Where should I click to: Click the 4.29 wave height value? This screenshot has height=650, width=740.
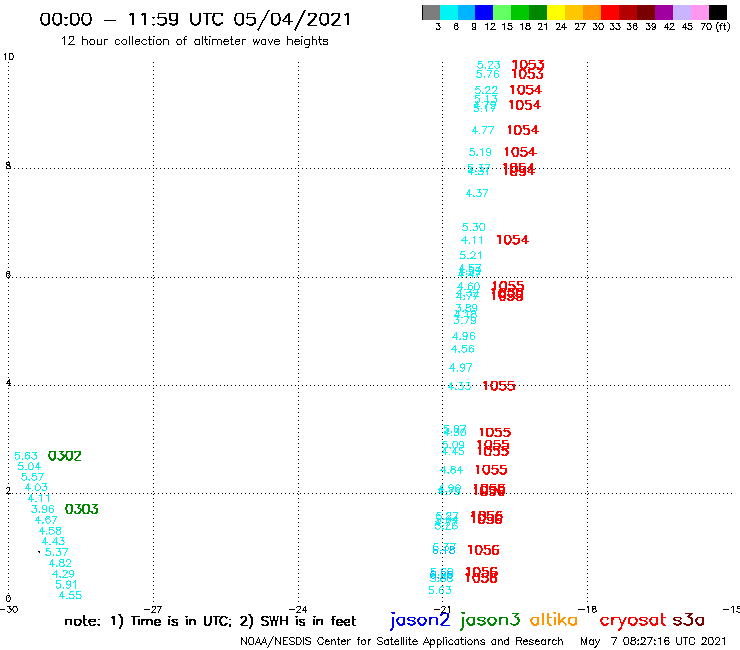pyautogui.click(x=63, y=574)
